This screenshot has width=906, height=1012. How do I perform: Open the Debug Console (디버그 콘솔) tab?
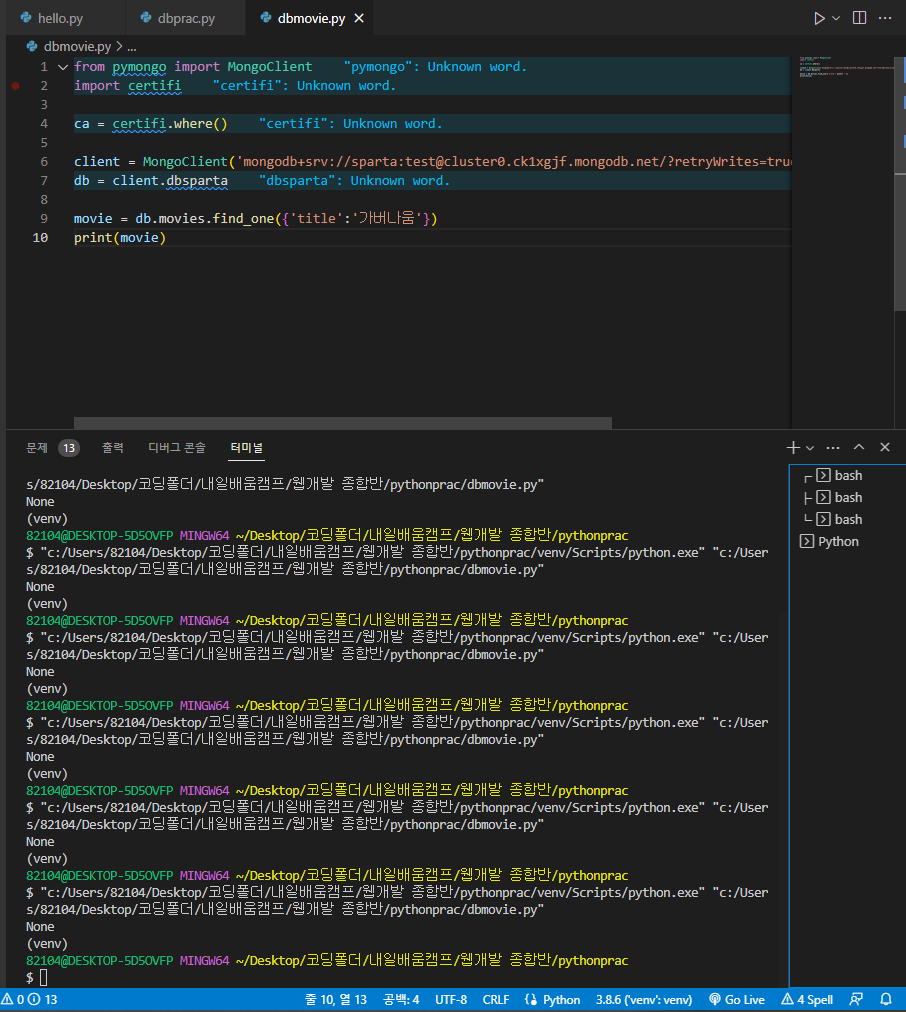[x=177, y=447]
